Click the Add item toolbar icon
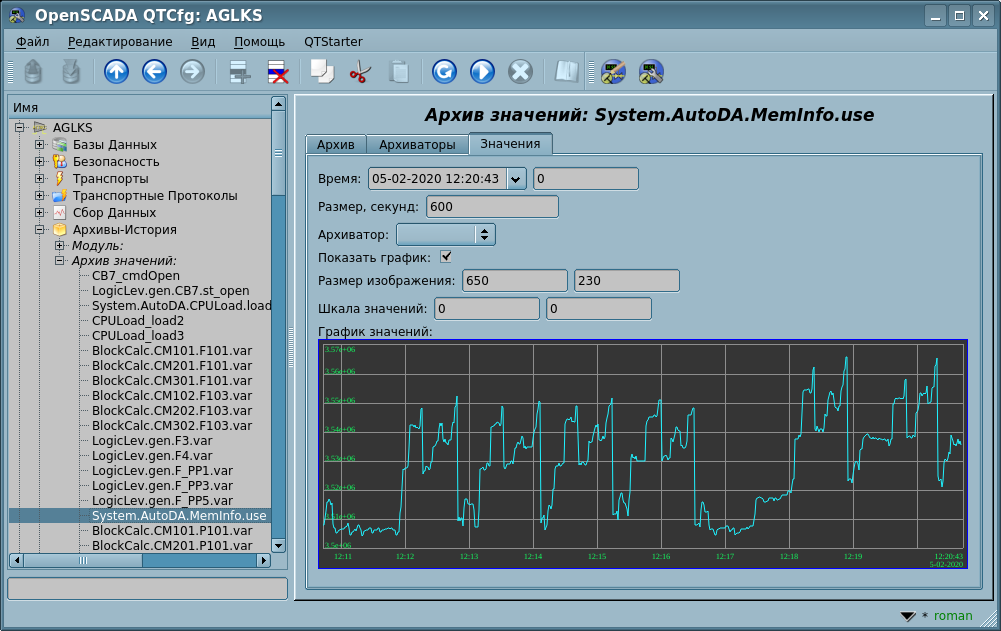The image size is (1001, 631). click(239, 72)
